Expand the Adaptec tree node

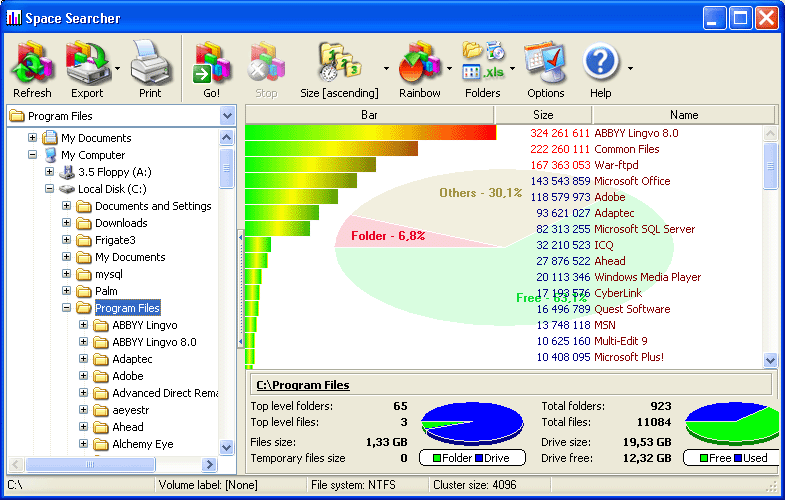tap(84, 358)
